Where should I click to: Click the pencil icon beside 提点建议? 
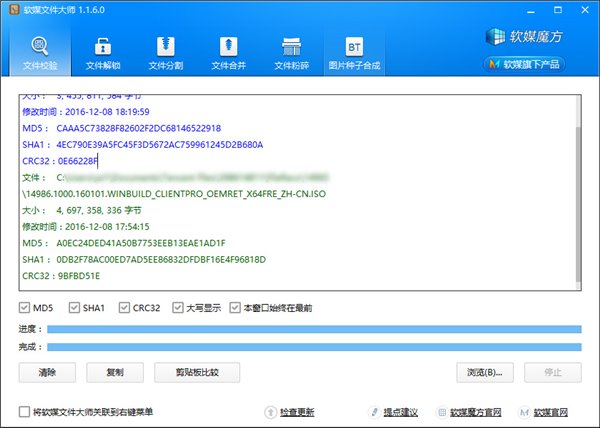374,412
